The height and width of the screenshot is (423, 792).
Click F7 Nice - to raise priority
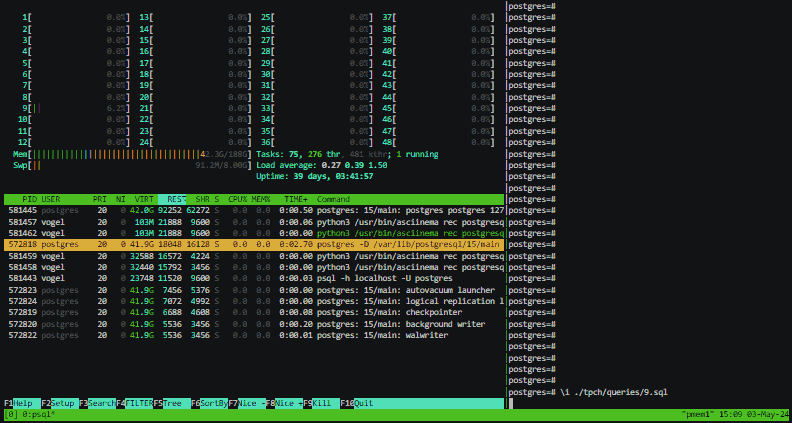246,403
